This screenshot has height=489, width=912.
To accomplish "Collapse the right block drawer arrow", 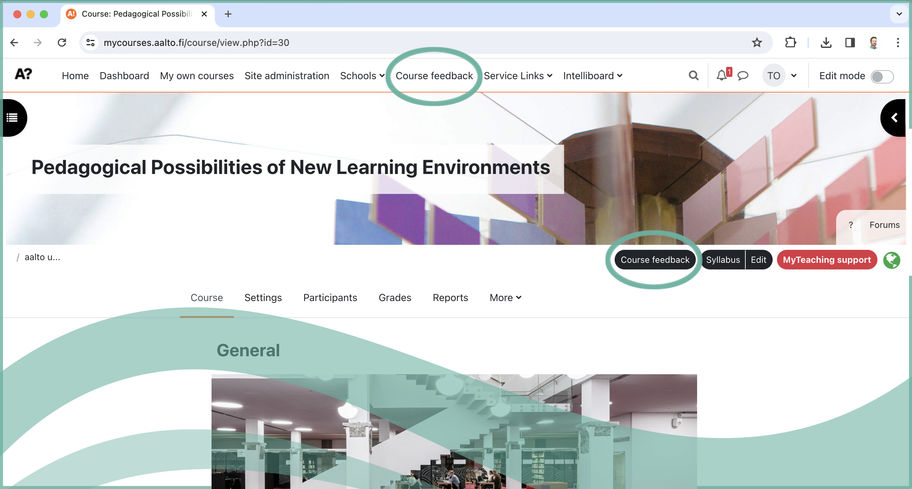I will pyautogui.click(x=894, y=118).
